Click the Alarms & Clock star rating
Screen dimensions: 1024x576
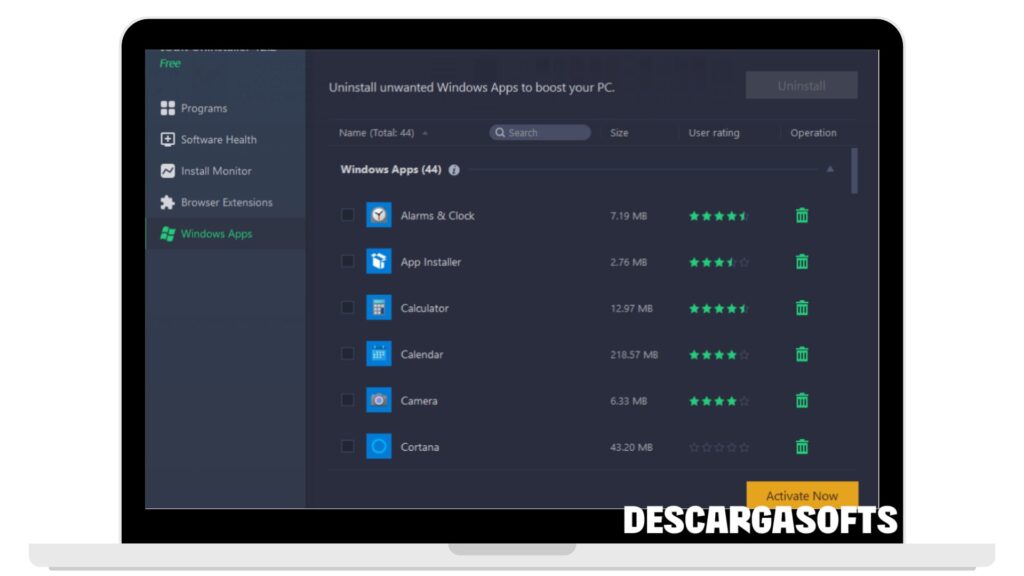point(718,216)
